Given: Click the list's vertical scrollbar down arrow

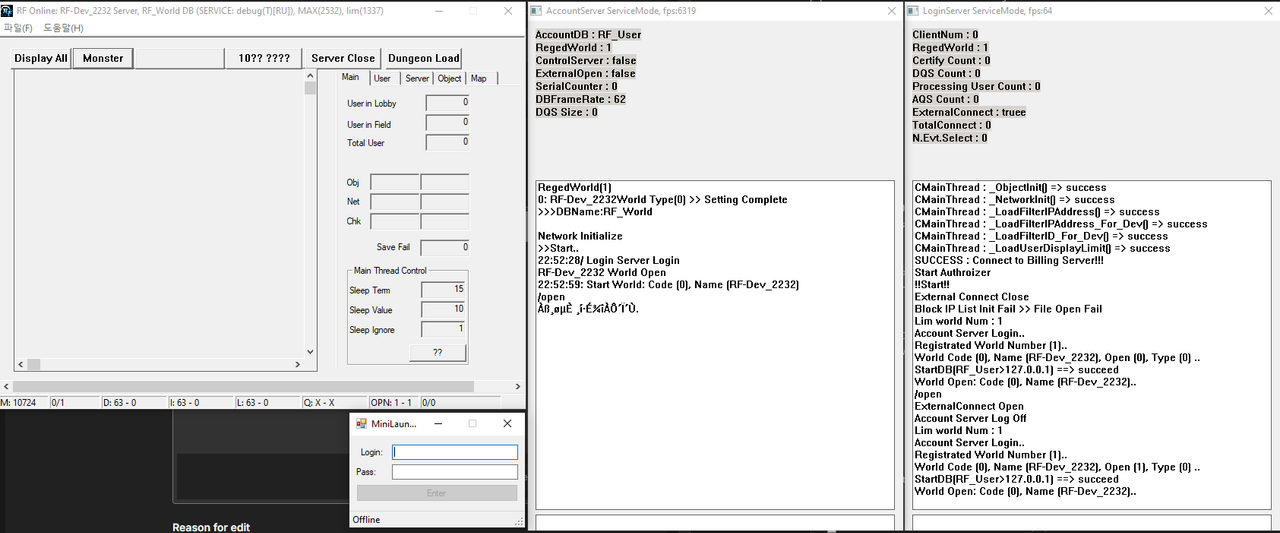Looking at the screenshot, I should point(310,352).
